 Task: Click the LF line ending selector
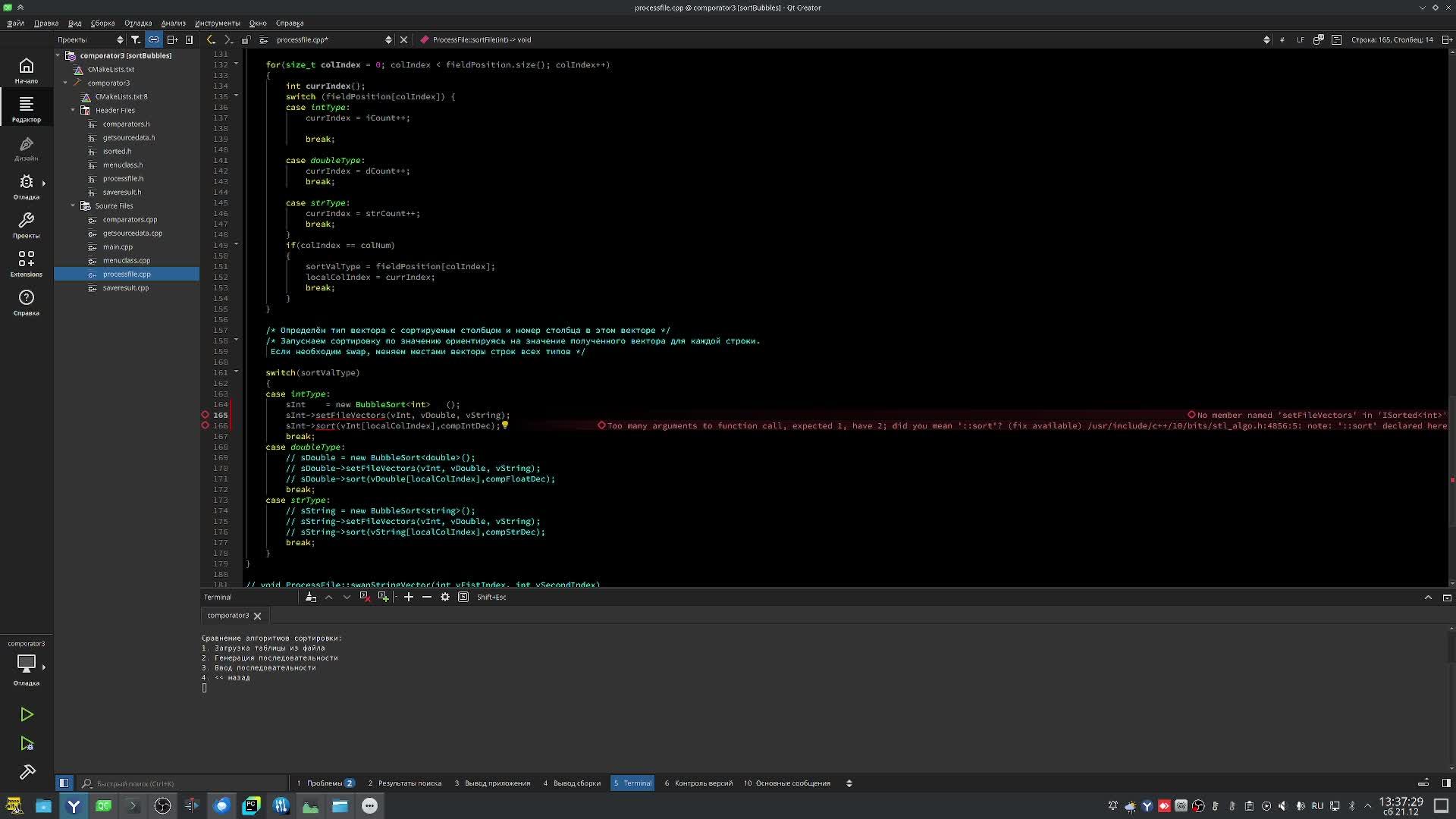pyautogui.click(x=1300, y=39)
